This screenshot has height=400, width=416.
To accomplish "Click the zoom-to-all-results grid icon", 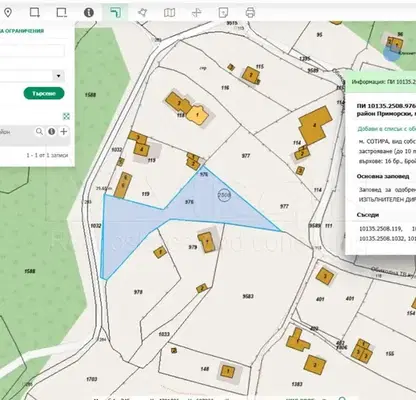I will (66, 116).
